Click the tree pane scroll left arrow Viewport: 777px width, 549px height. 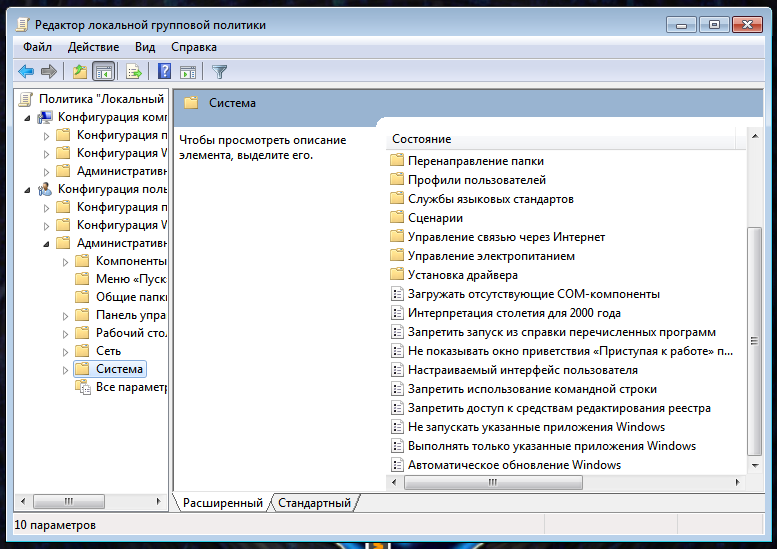tap(23, 501)
